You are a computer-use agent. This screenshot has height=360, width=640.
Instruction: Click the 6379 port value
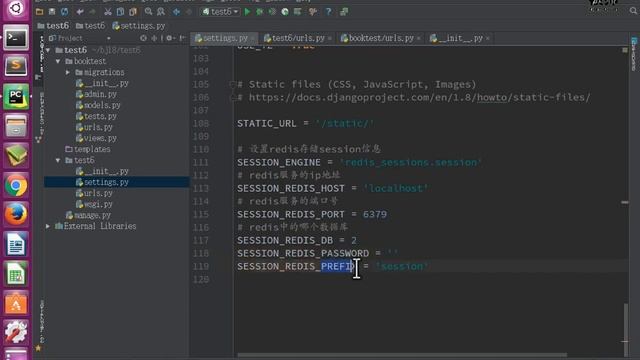point(375,214)
